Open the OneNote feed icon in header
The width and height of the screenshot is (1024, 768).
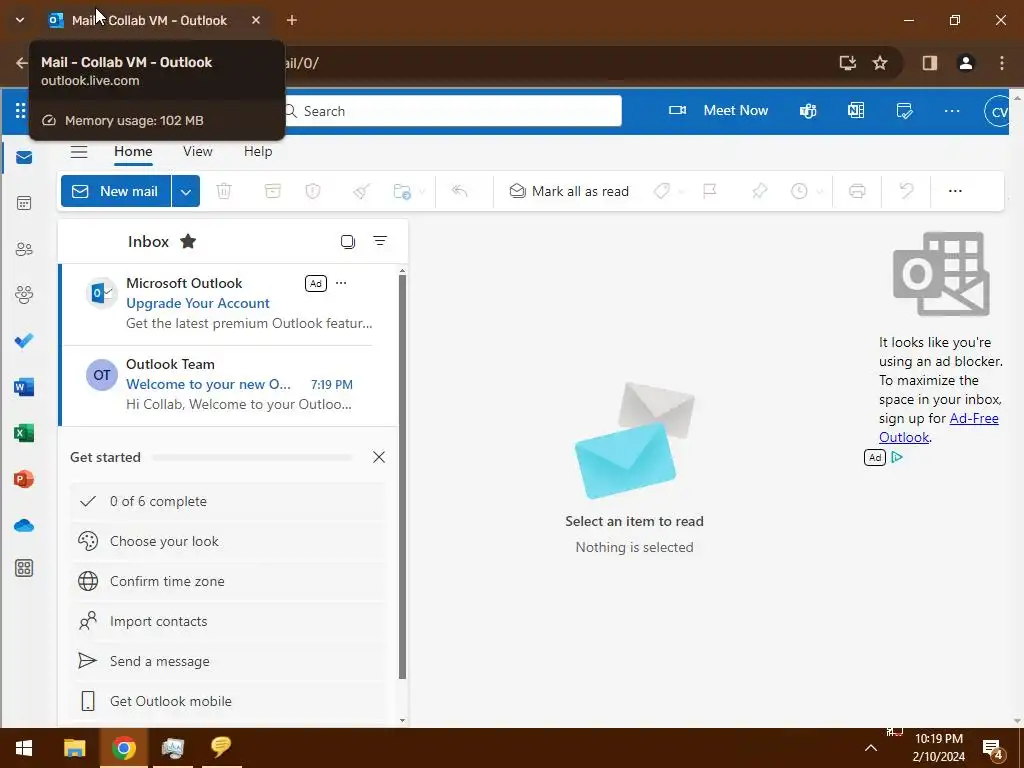[x=856, y=110]
